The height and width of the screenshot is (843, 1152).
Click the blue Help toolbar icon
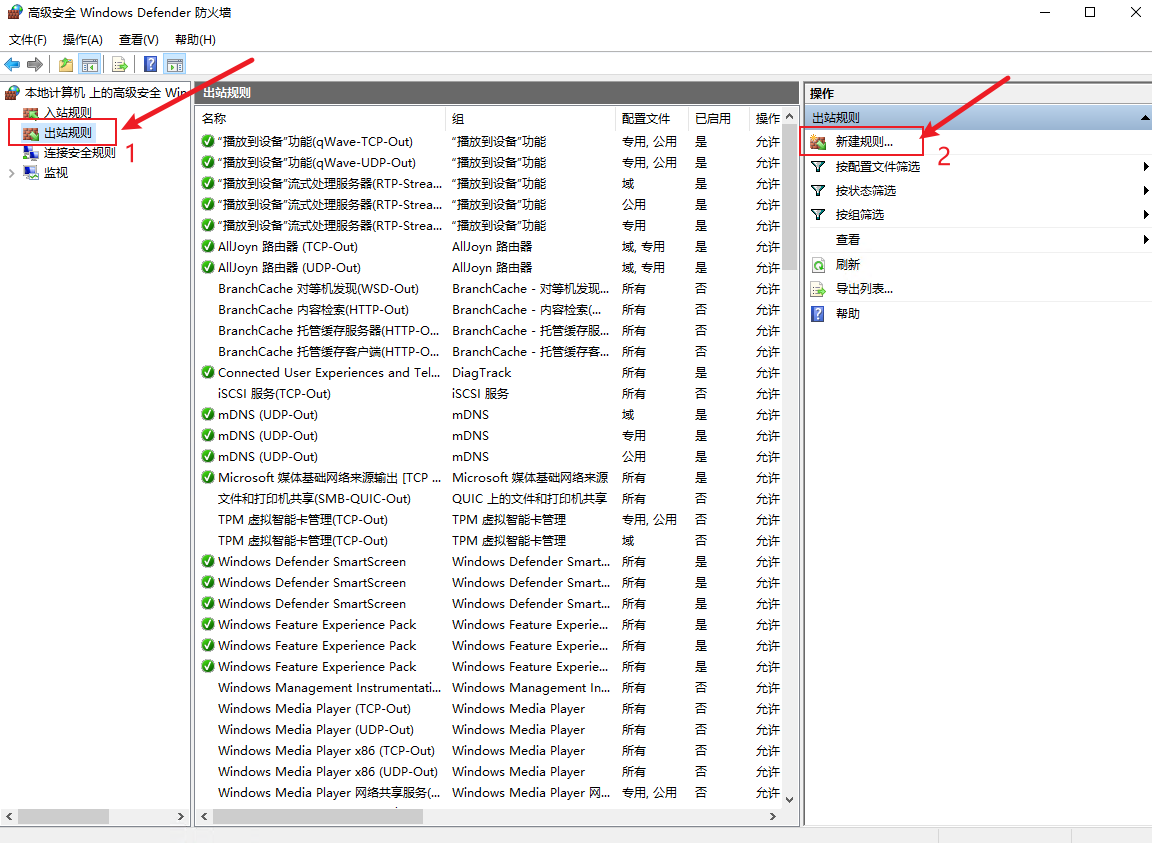point(150,65)
